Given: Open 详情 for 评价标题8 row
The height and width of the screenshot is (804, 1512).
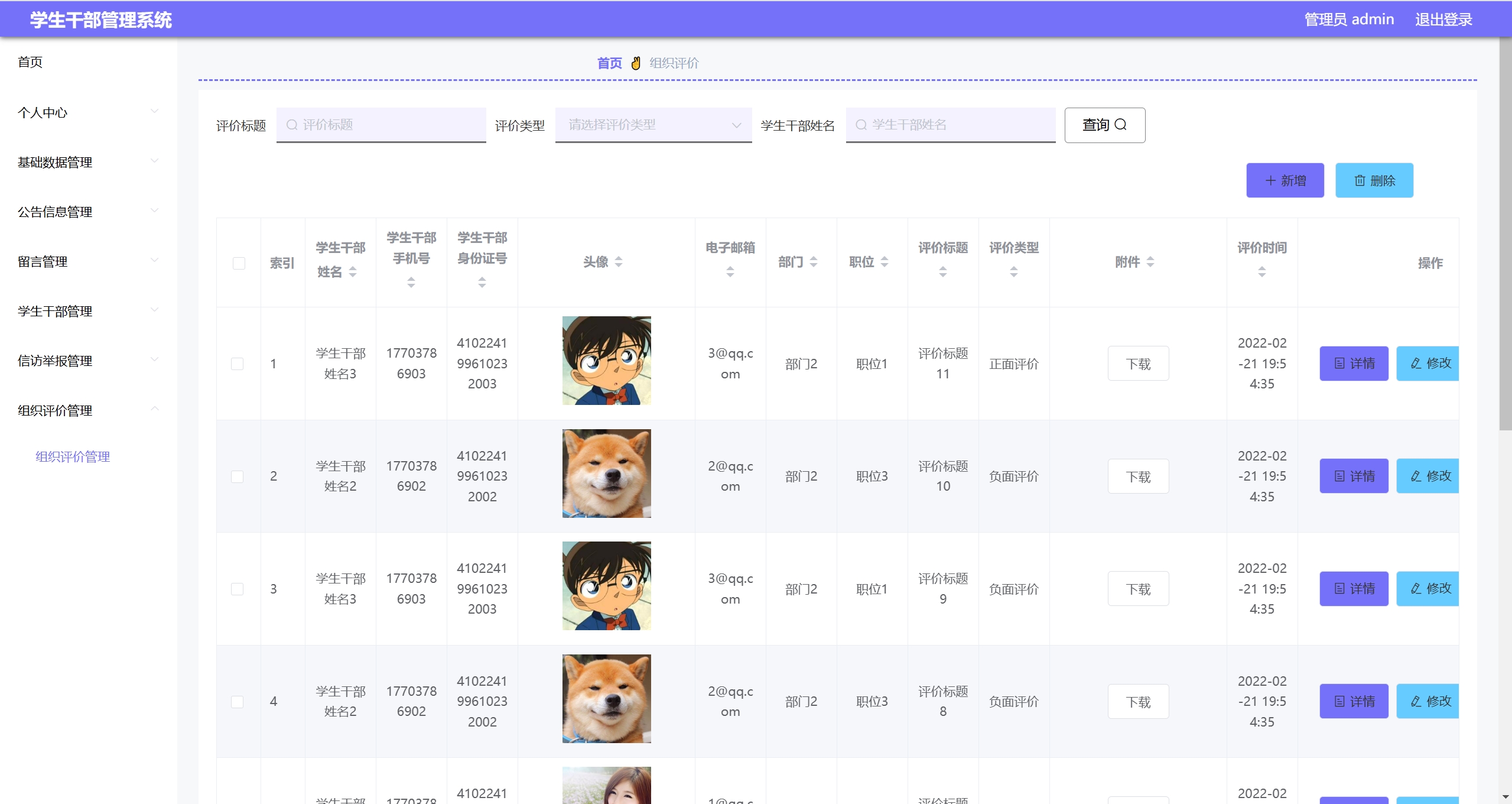Looking at the screenshot, I should (x=1354, y=702).
